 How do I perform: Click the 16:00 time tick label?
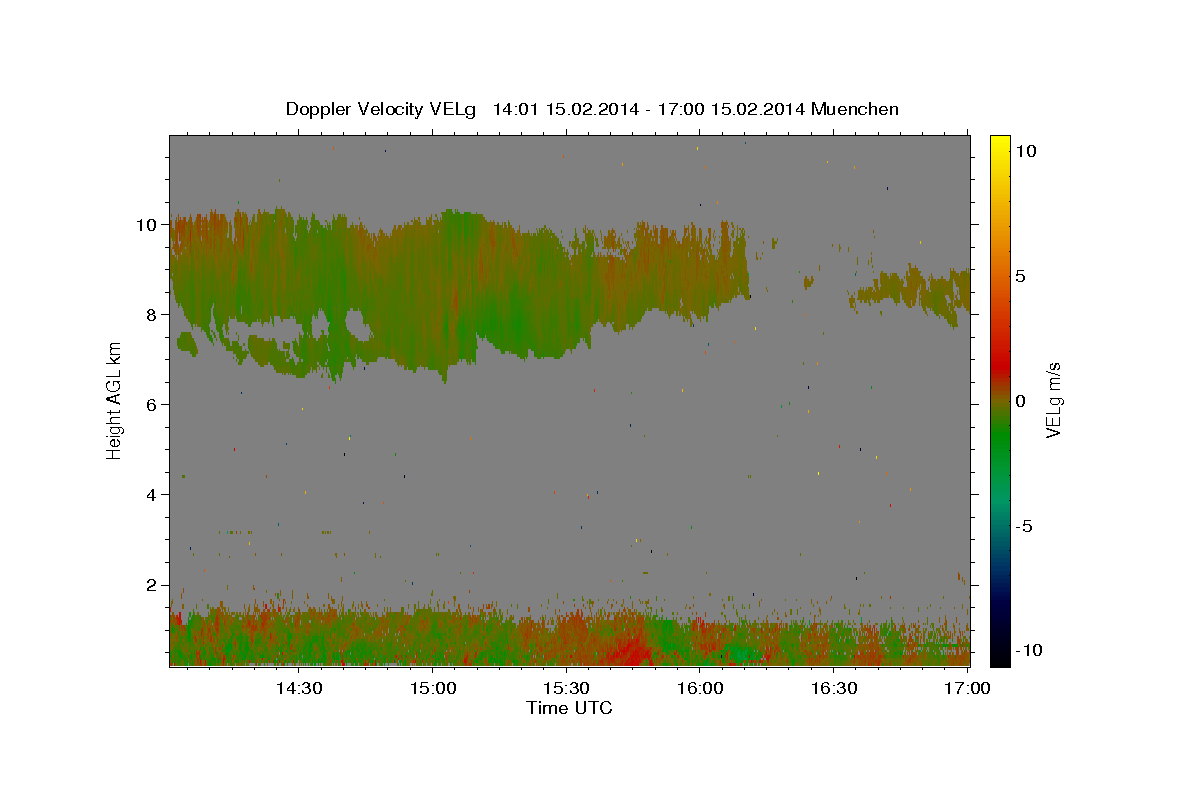[x=700, y=688]
